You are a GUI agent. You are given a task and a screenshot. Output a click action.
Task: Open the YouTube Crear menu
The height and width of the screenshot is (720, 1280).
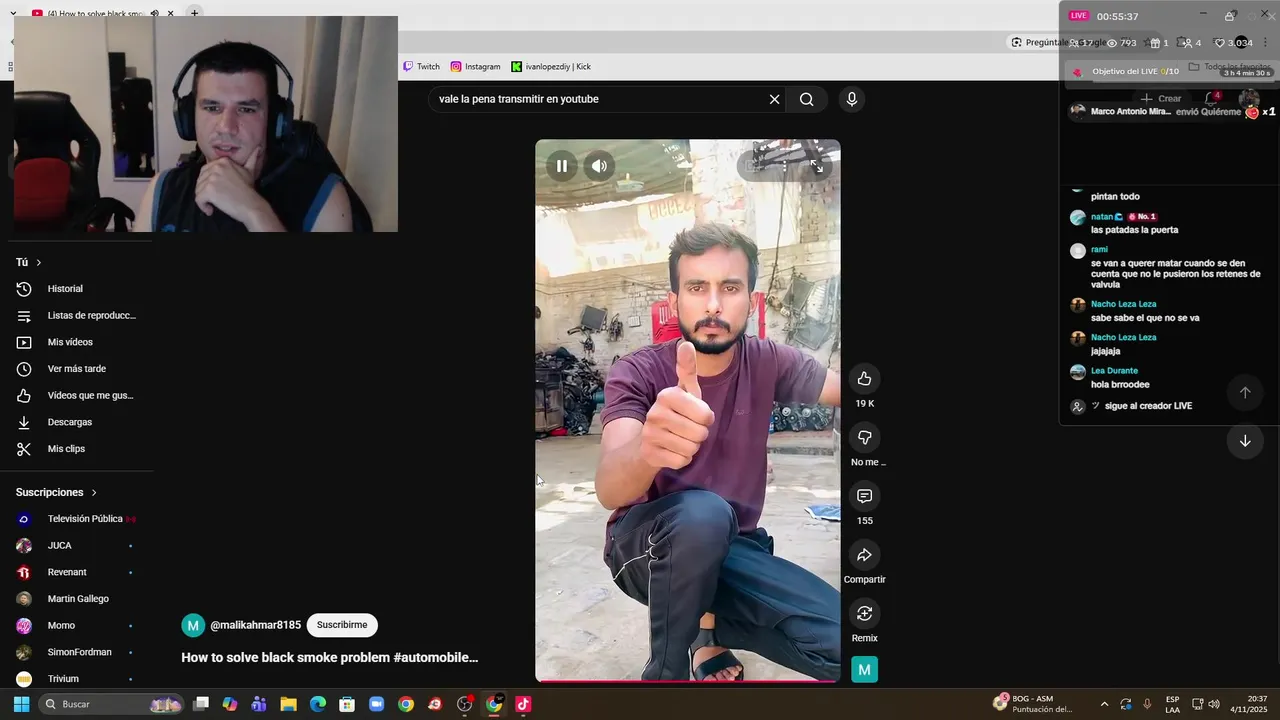1162,98
